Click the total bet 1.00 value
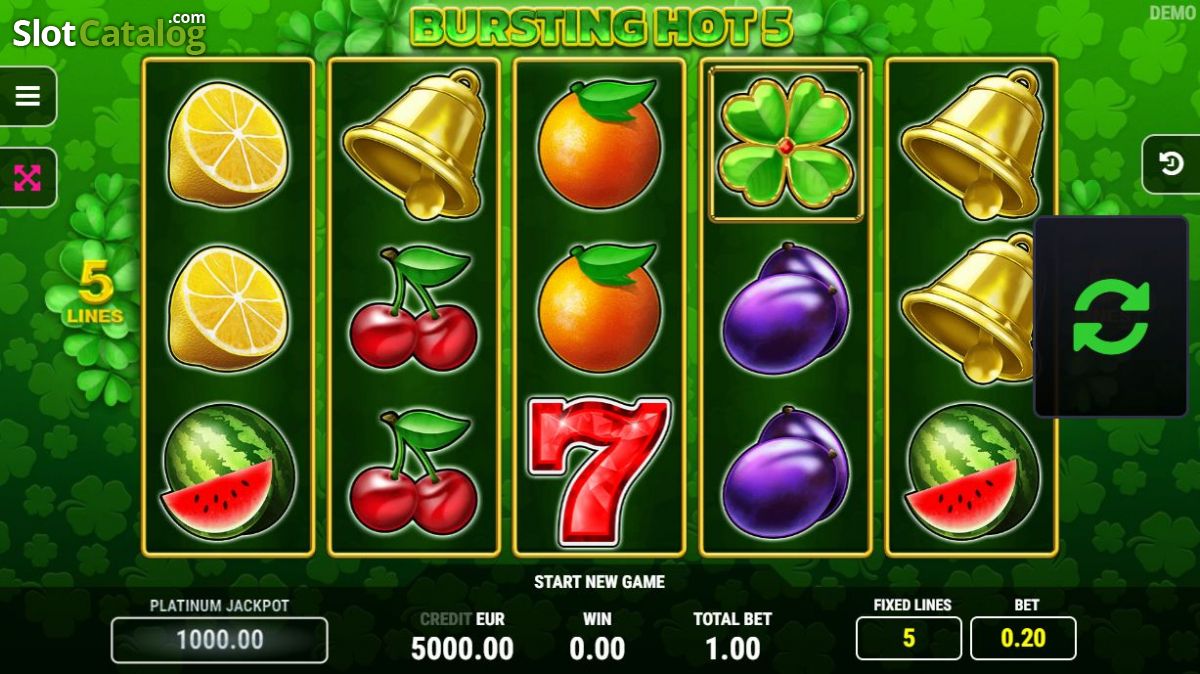1200x674 pixels. point(733,648)
